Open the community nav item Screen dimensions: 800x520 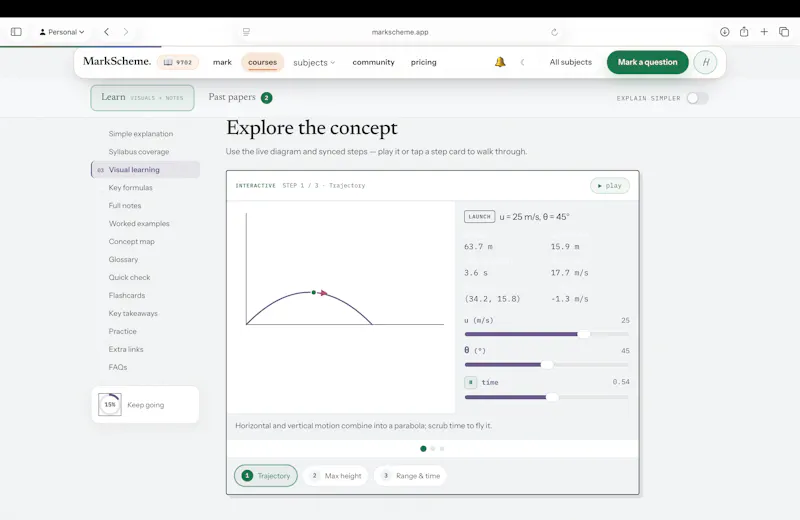tap(373, 62)
